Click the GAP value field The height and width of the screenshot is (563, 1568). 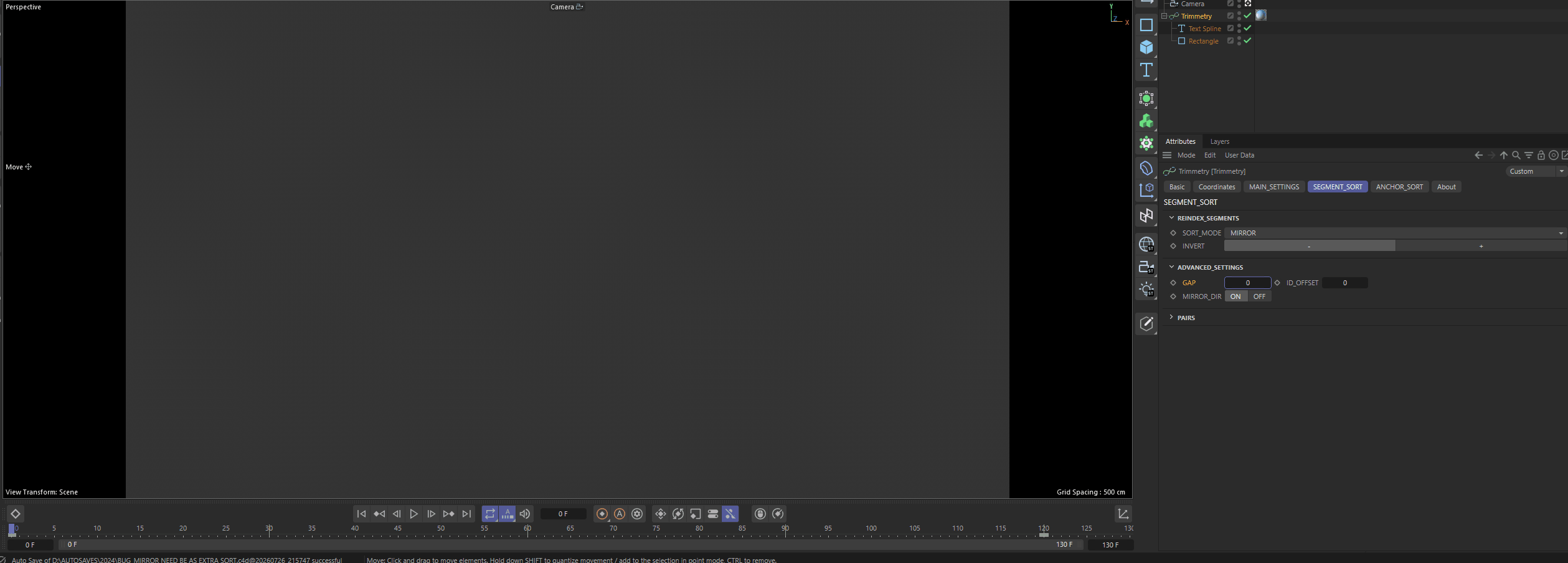pyautogui.click(x=1247, y=283)
